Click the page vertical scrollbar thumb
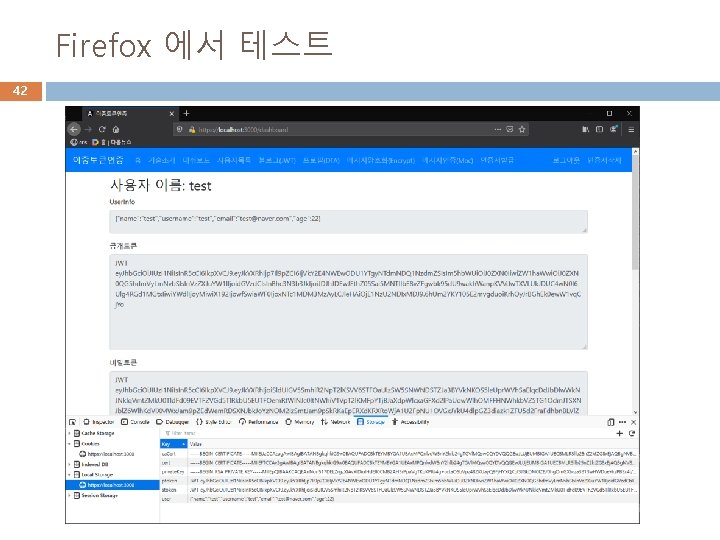Screen dimensions: 720x540 pyautogui.click(x=636, y=212)
